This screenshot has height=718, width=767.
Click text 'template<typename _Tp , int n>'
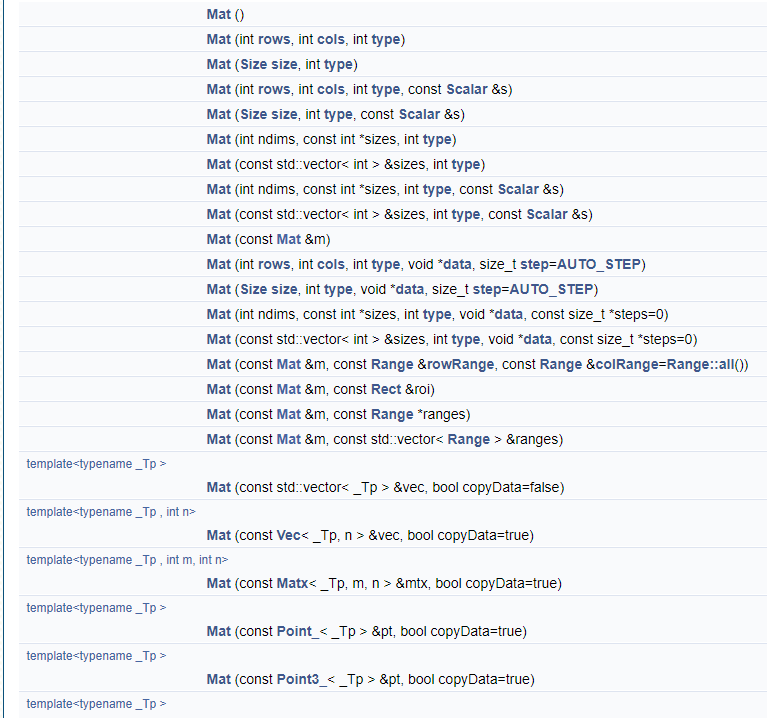(x=111, y=512)
